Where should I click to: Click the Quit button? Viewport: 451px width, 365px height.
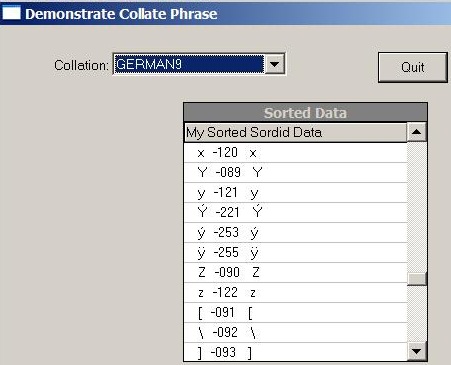413,67
